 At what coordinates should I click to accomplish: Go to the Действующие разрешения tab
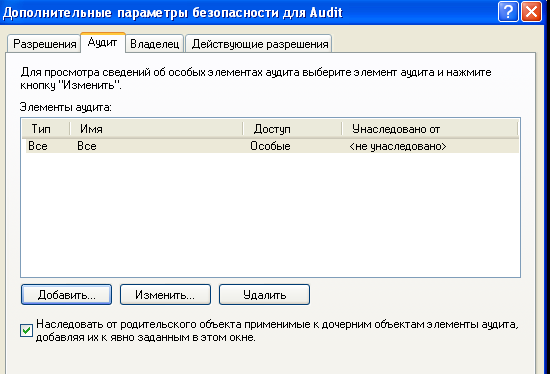tap(259, 44)
